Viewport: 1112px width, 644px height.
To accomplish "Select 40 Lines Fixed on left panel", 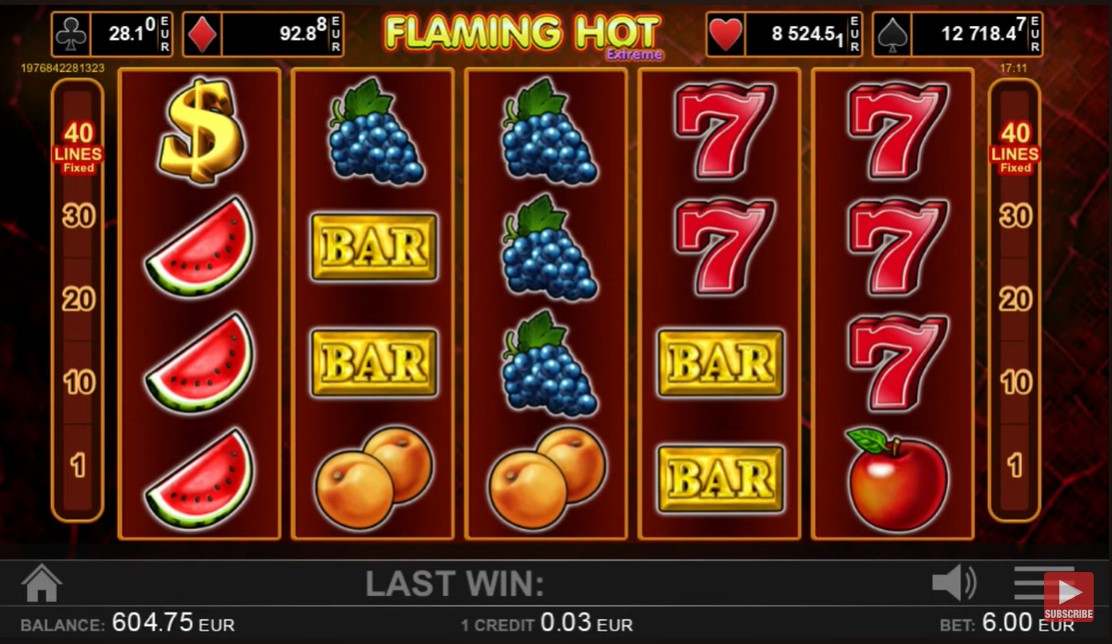I will pyautogui.click(x=78, y=148).
